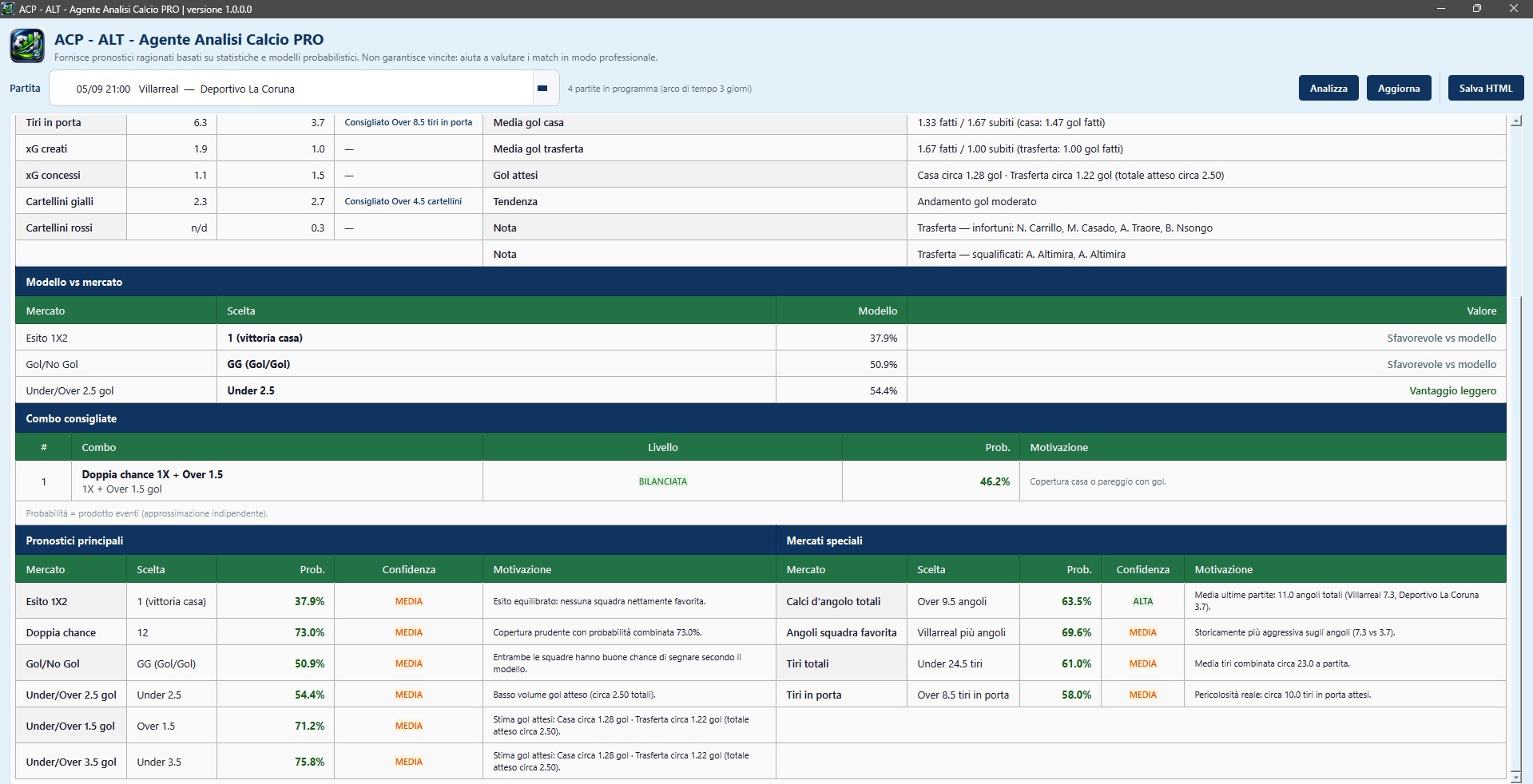Click the scrollbar up arrow
1533x784 pixels.
point(1516,121)
